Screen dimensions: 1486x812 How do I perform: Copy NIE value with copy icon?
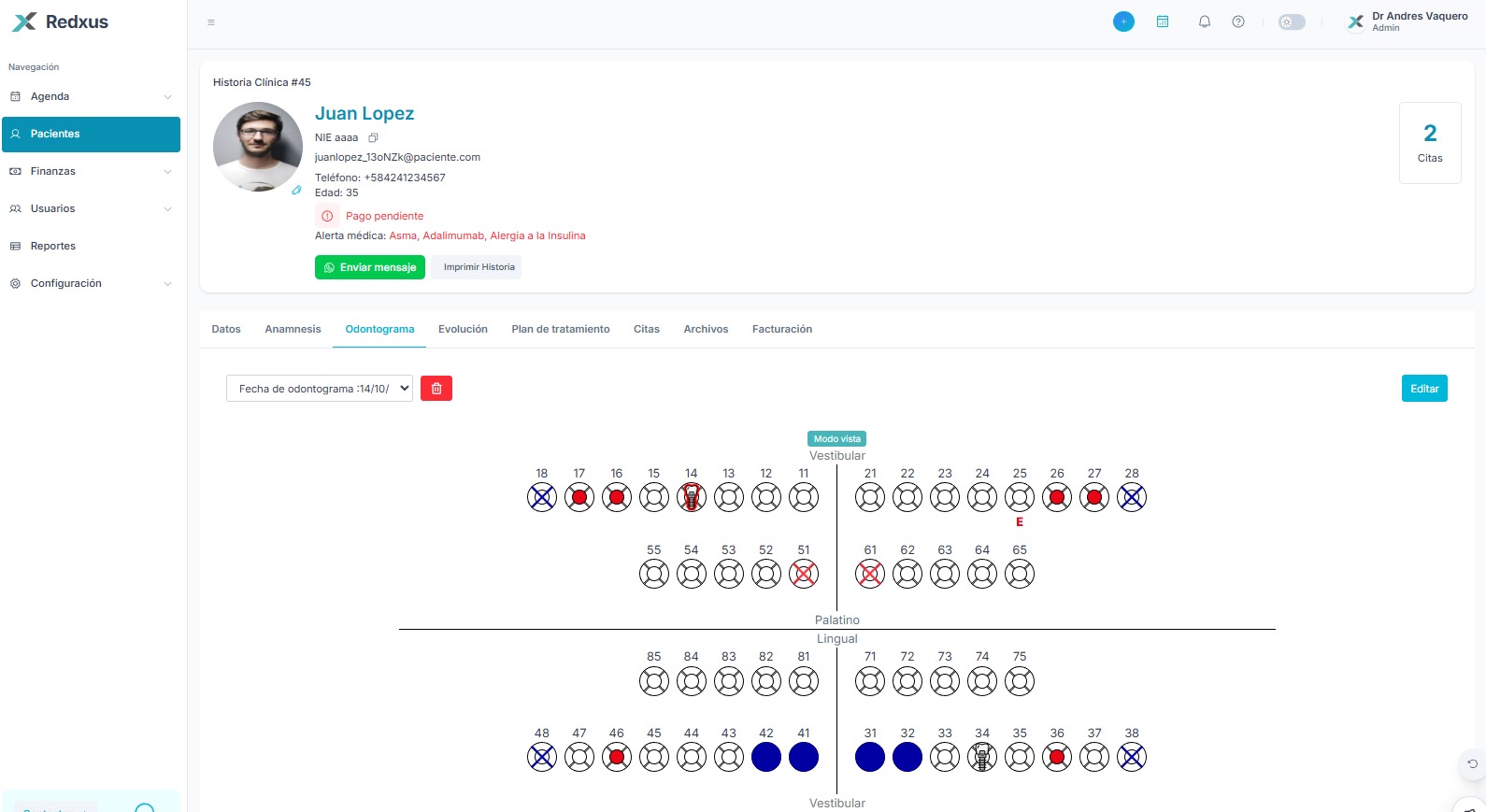(x=373, y=137)
